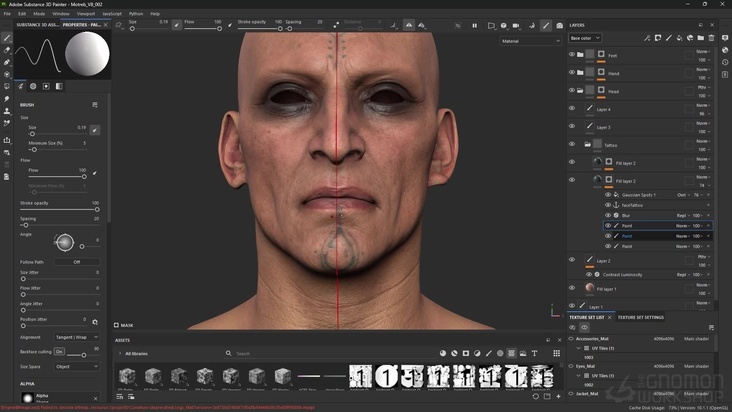Filter assets by Text type icon
732x412 pixels.
click(534, 353)
